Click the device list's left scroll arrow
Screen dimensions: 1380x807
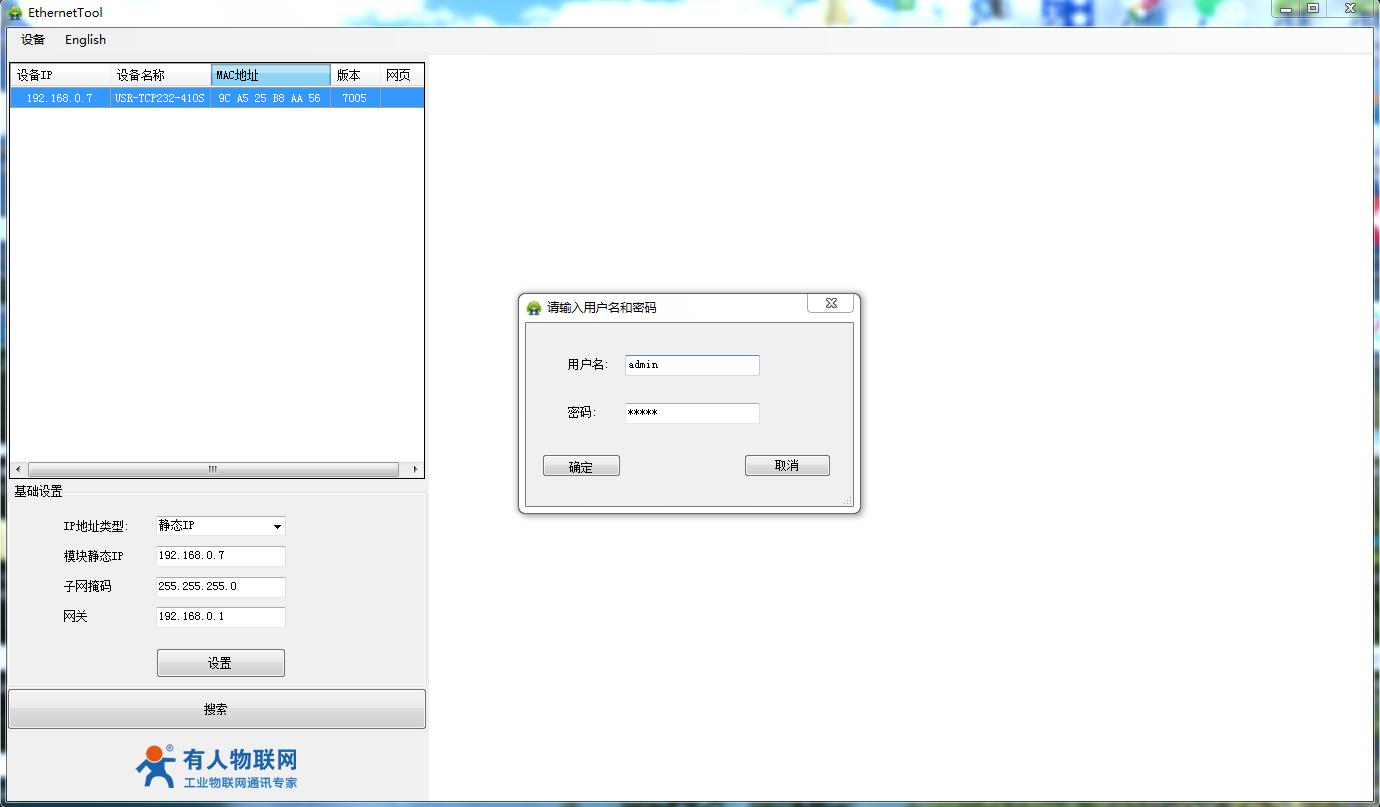[x=17, y=469]
